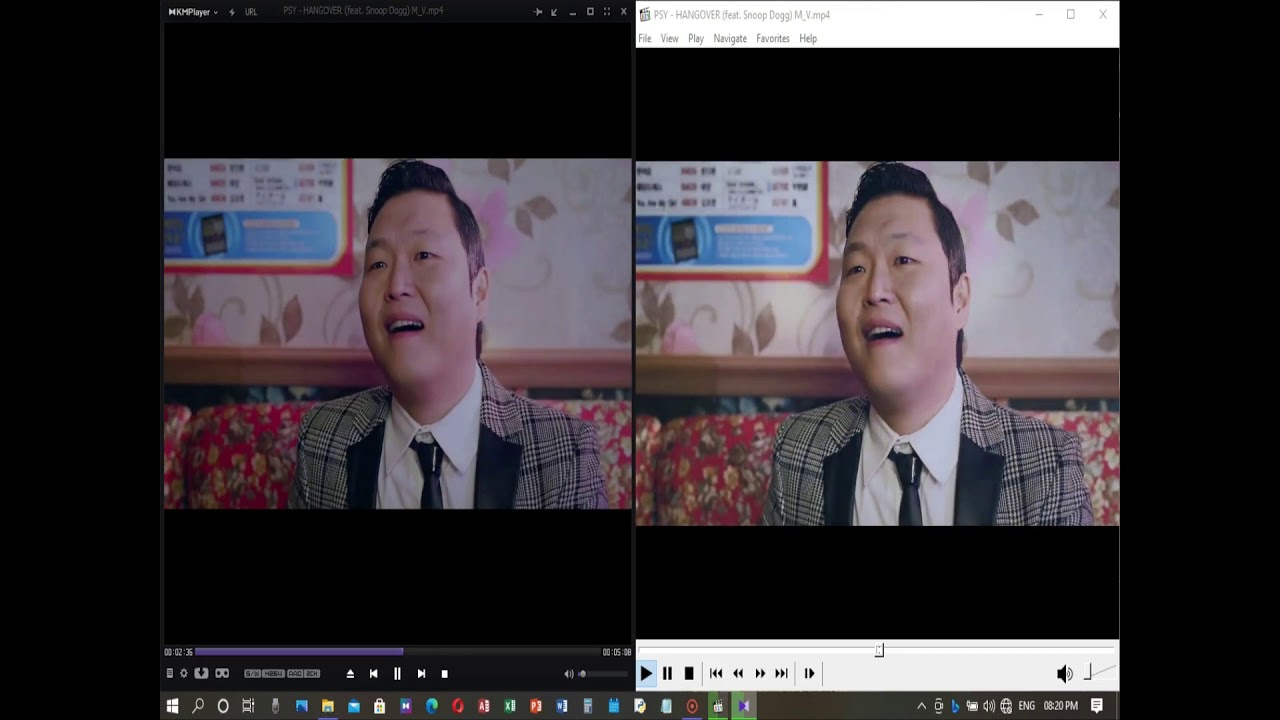Open the URL option in KMPlayer

point(251,12)
